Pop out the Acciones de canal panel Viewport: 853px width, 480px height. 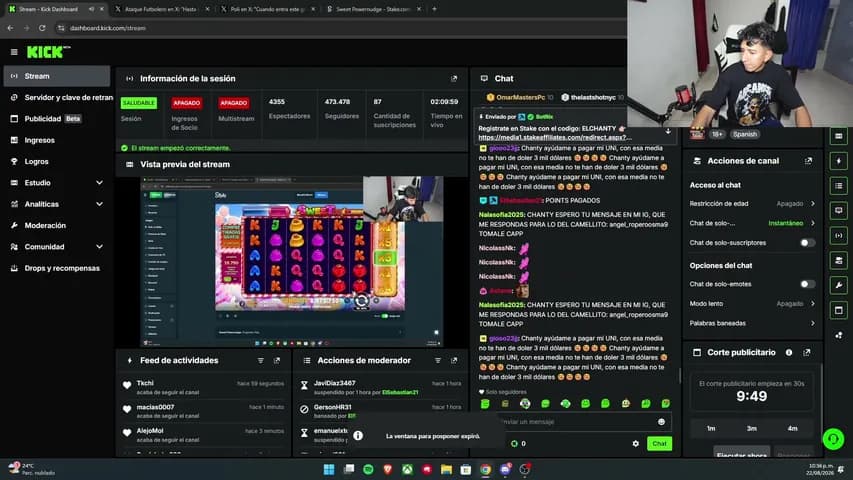tap(808, 161)
